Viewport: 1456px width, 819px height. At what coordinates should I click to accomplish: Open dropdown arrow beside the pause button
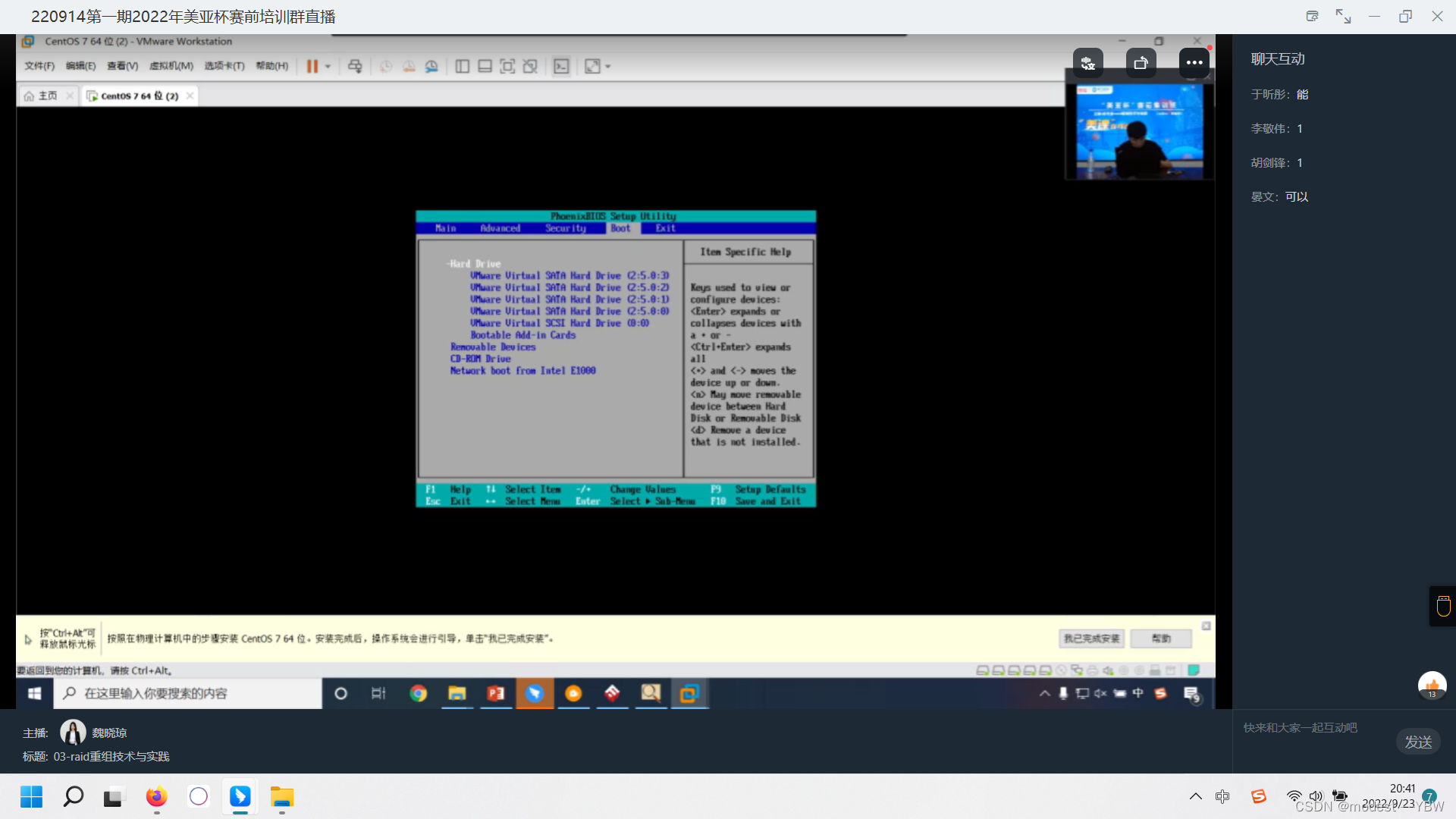[x=328, y=67]
